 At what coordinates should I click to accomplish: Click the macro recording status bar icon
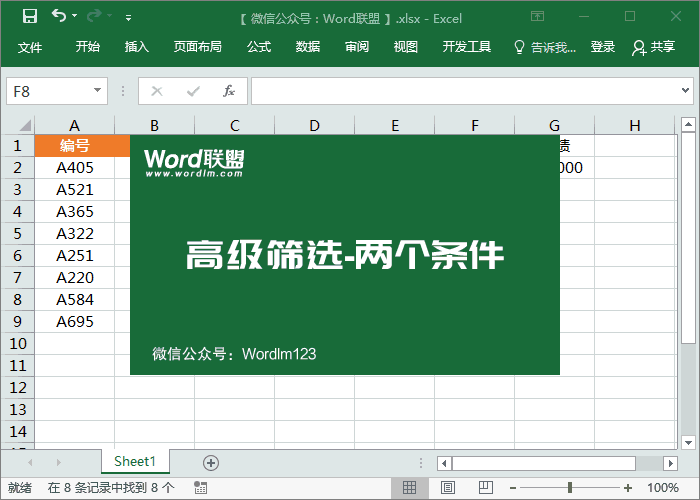click(x=201, y=488)
